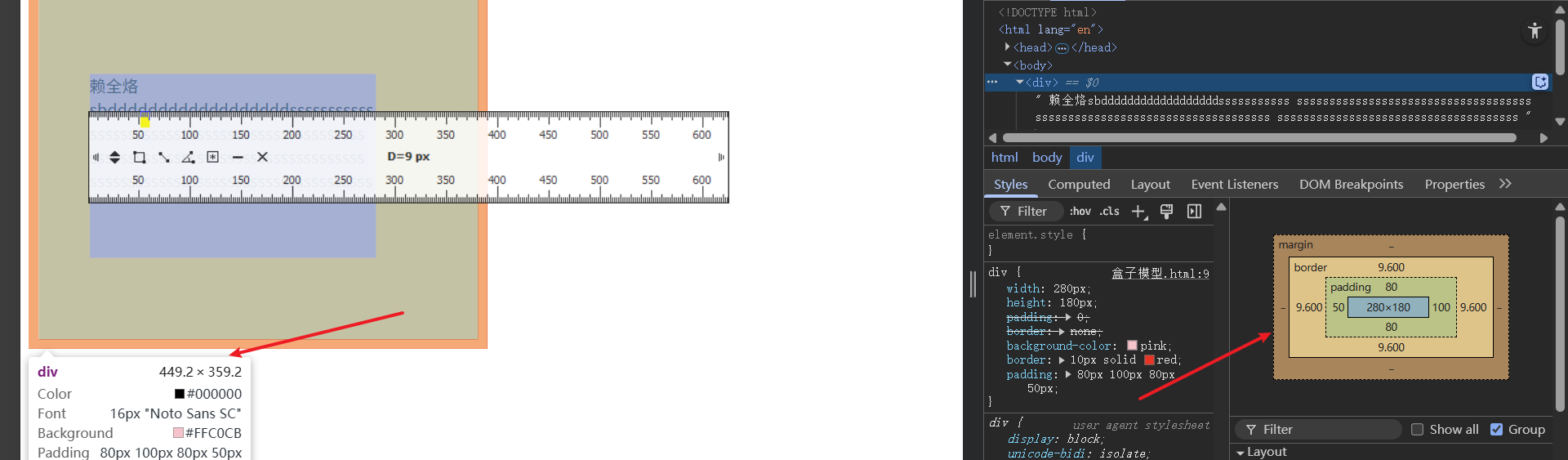Viewport: 1568px width, 460px height.
Task: Click the DOCTYPE html line in Elements tree
Action: click(x=1047, y=12)
